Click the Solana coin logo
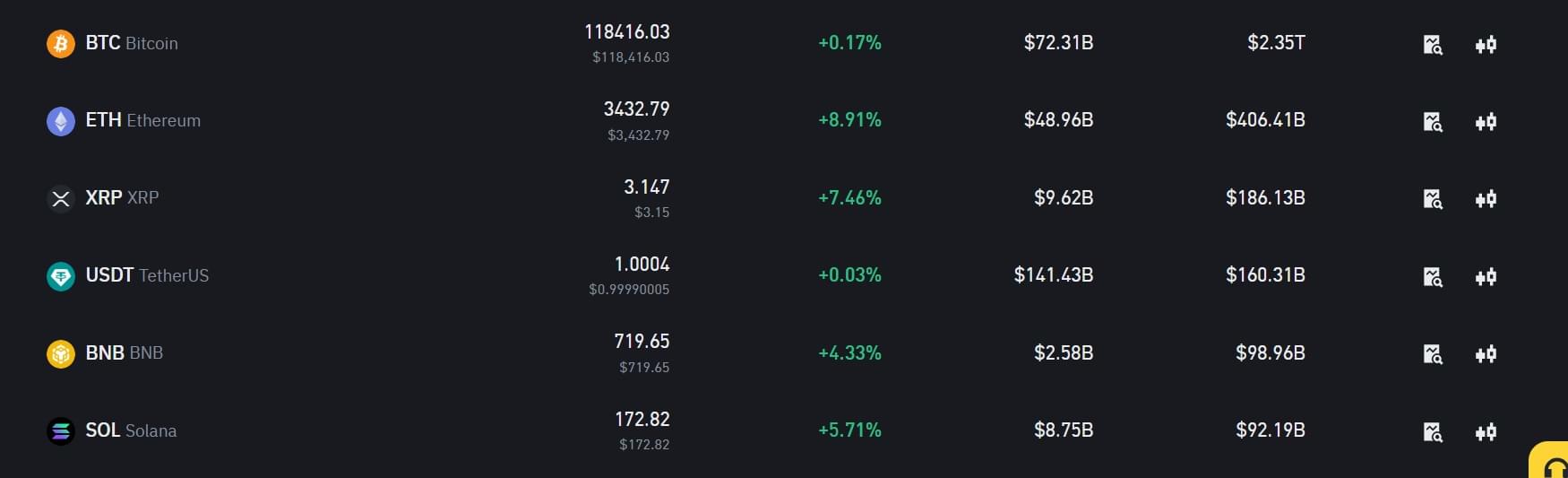 (60, 431)
